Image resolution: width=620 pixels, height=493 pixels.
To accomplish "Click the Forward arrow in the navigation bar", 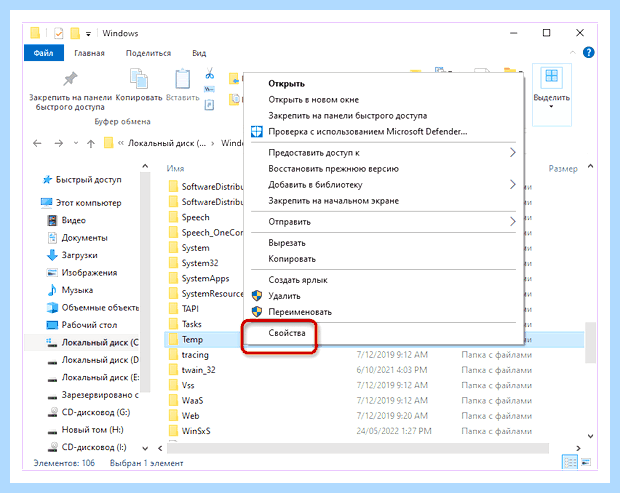I will tap(59, 143).
